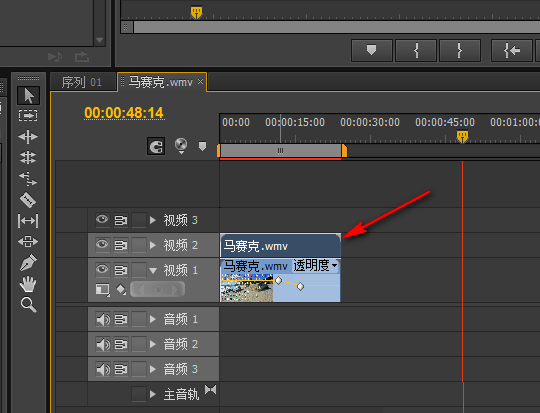
Task: Toggle sync lock on 视频 2
Action: 121,245
